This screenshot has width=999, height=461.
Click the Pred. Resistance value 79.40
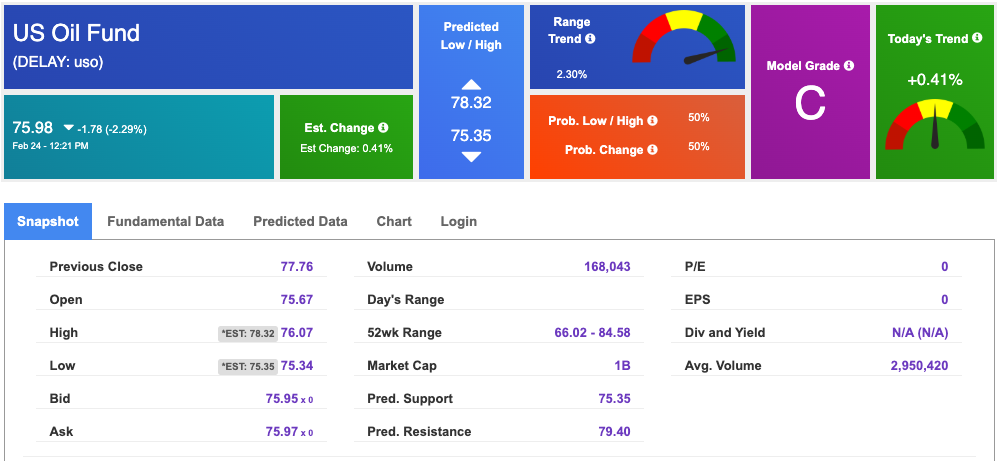[x=615, y=432]
